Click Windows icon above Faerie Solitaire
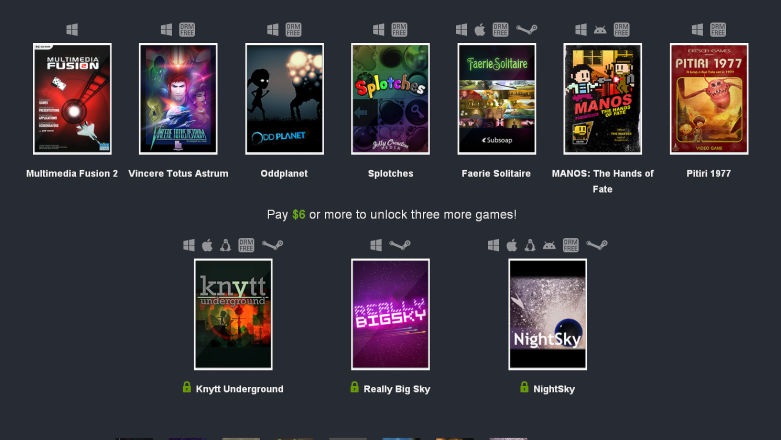The height and width of the screenshot is (440, 781). tap(461, 30)
